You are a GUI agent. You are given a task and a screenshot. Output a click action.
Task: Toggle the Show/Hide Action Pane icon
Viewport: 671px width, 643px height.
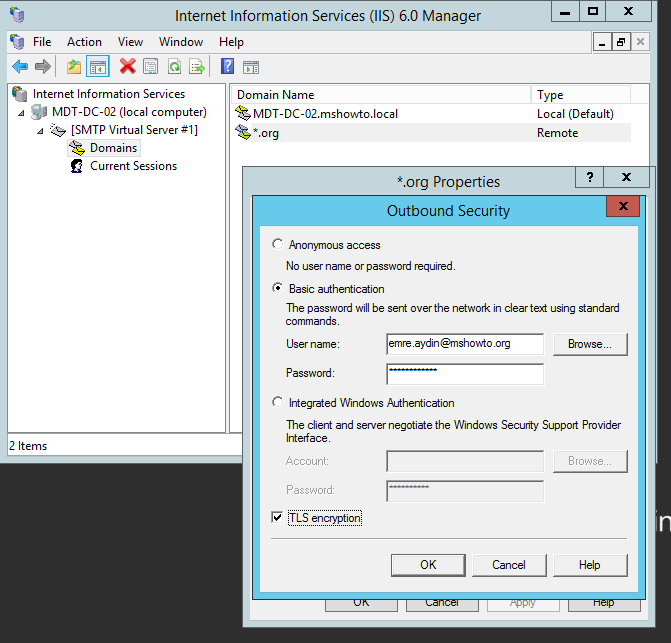click(251, 67)
